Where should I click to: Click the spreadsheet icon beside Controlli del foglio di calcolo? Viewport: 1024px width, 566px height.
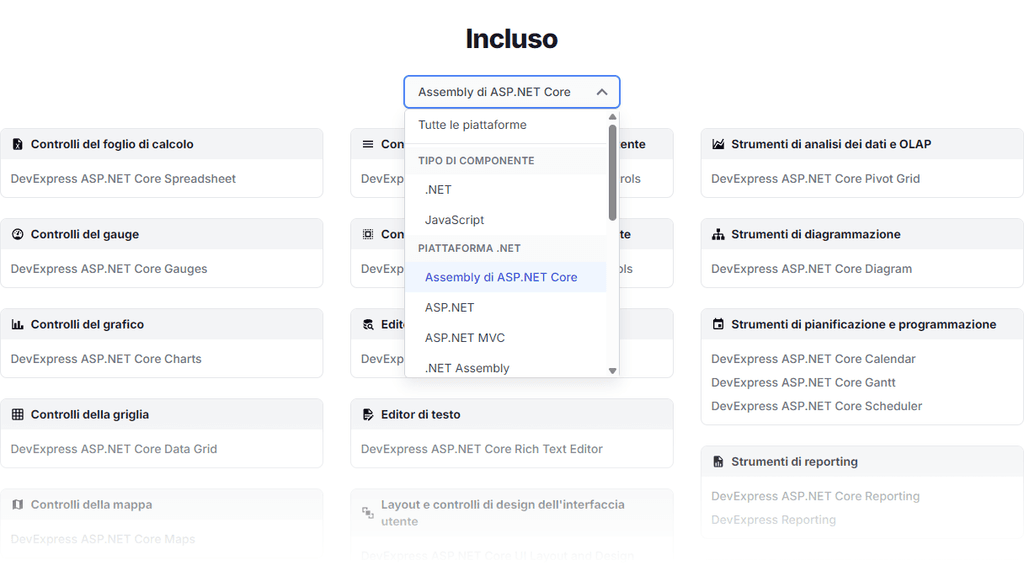(18, 144)
